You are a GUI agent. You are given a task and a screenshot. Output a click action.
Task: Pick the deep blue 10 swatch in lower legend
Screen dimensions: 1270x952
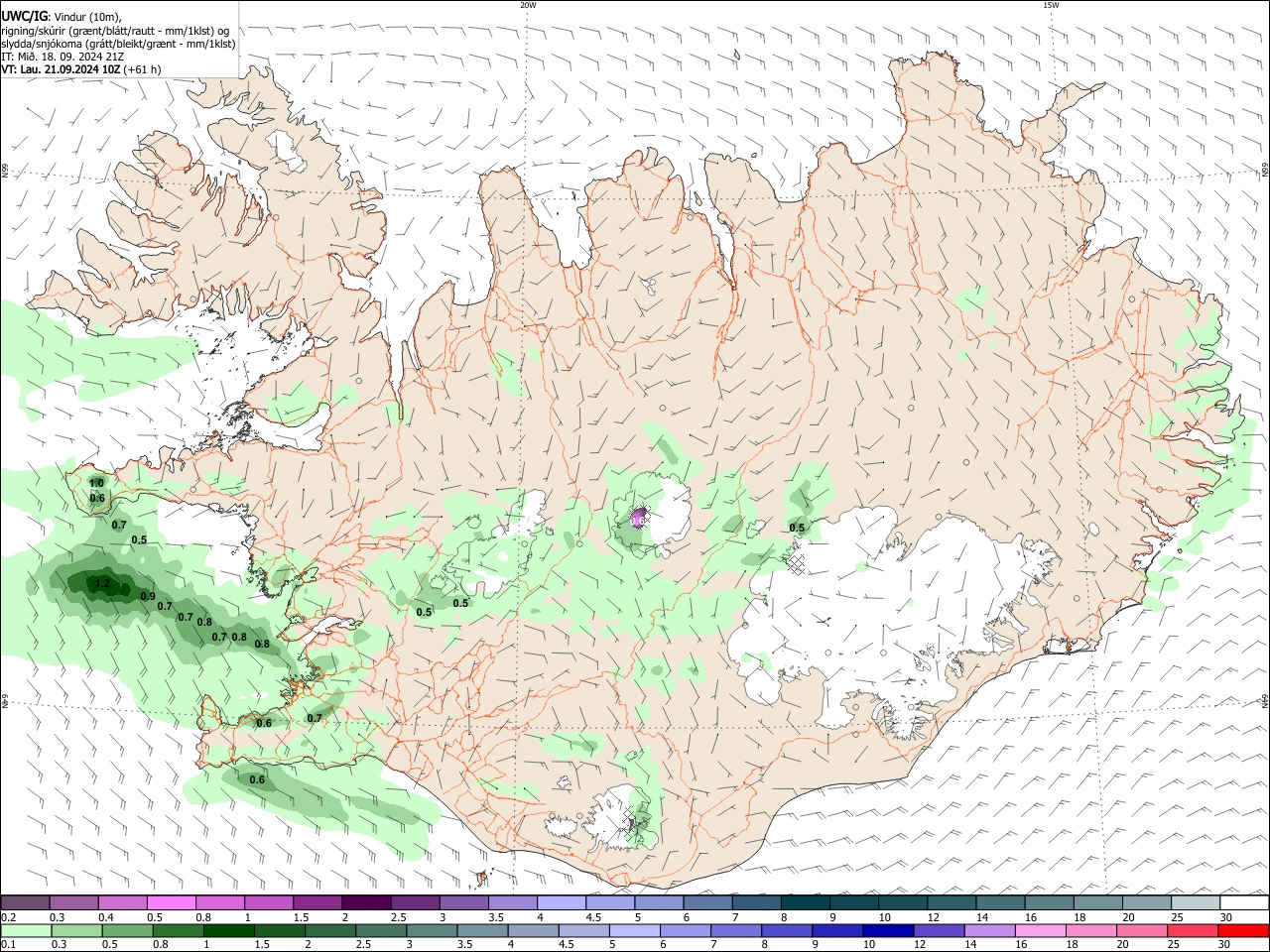point(888,931)
